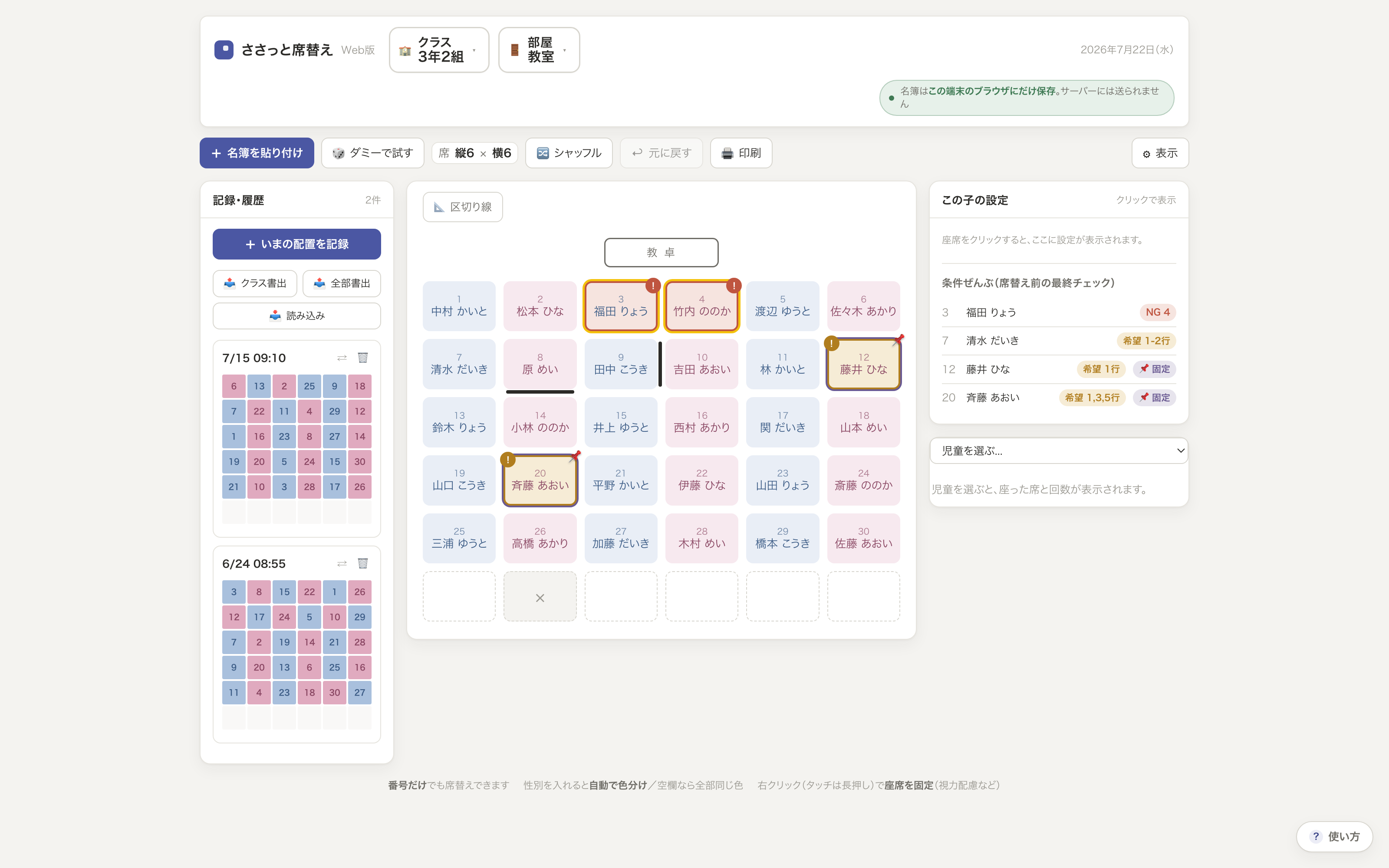The width and height of the screenshot is (1389, 868).
Task: Select seat 29 橋本 こうき
Action: click(x=782, y=538)
